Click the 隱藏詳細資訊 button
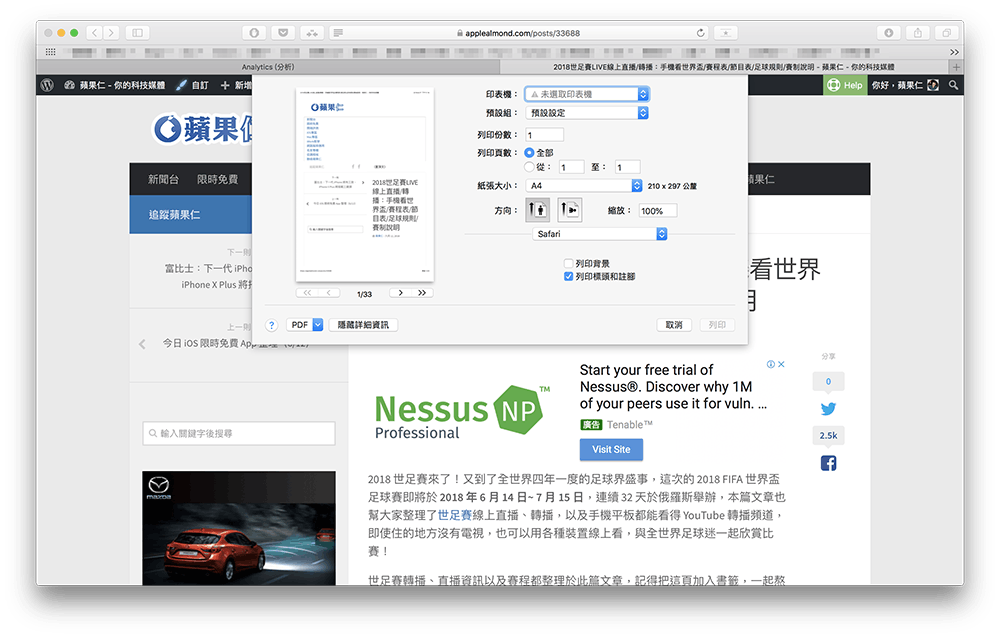Viewport: 1000px width, 637px height. pos(363,325)
